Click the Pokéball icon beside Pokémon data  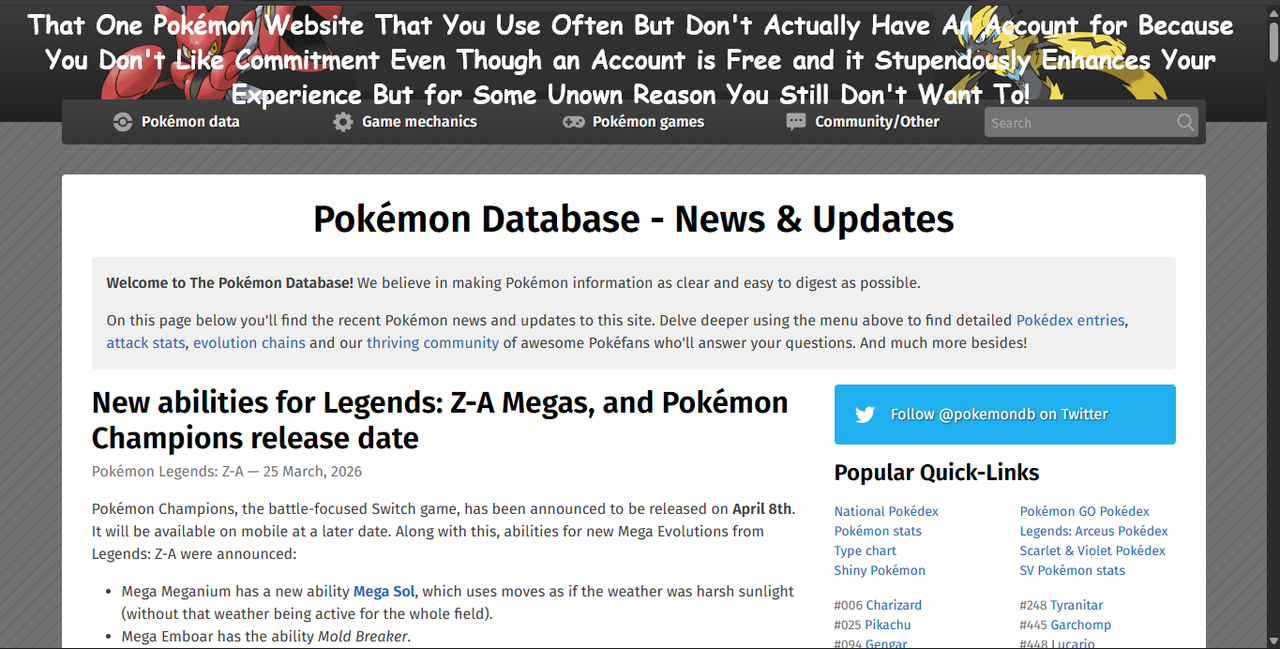click(x=122, y=122)
